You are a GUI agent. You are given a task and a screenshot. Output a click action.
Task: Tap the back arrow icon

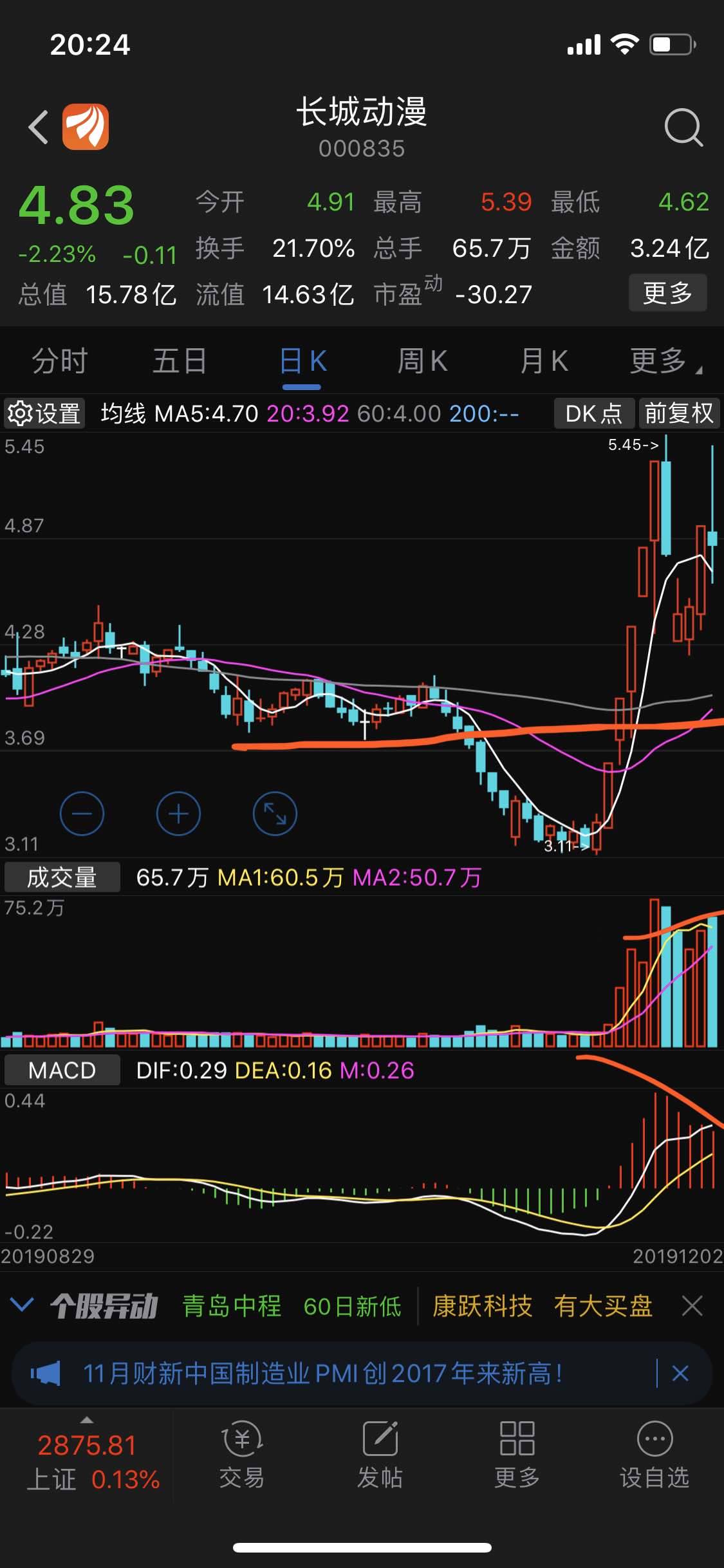(39, 126)
